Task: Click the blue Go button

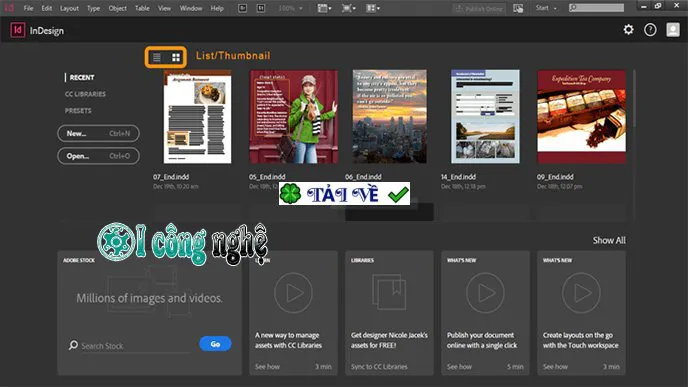Action: (x=215, y=344)
